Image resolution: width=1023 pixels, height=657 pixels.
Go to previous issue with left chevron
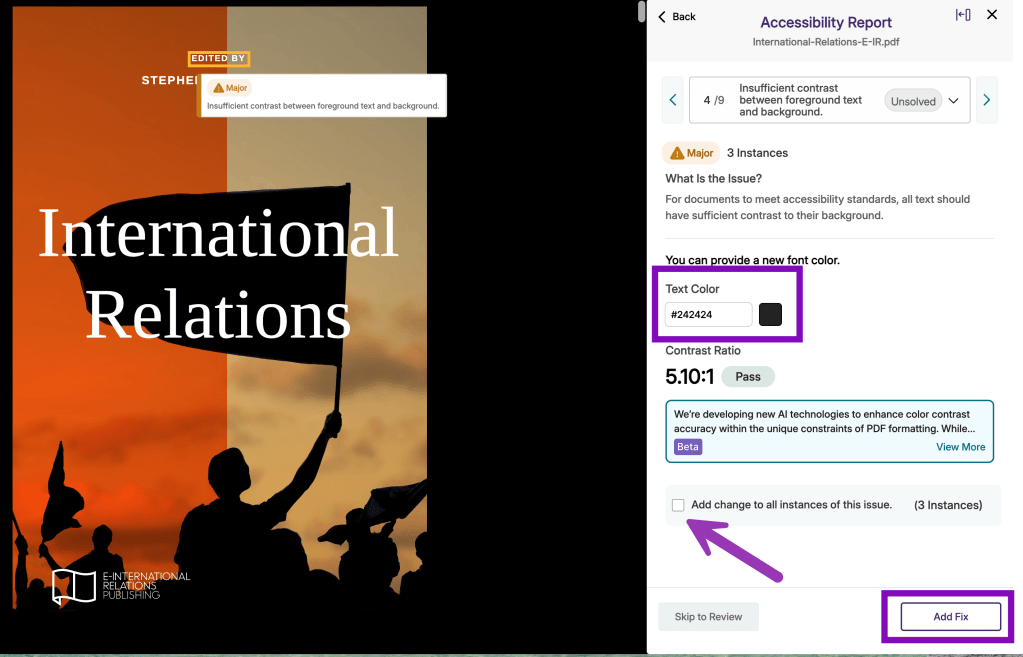(x=673, y=100)
